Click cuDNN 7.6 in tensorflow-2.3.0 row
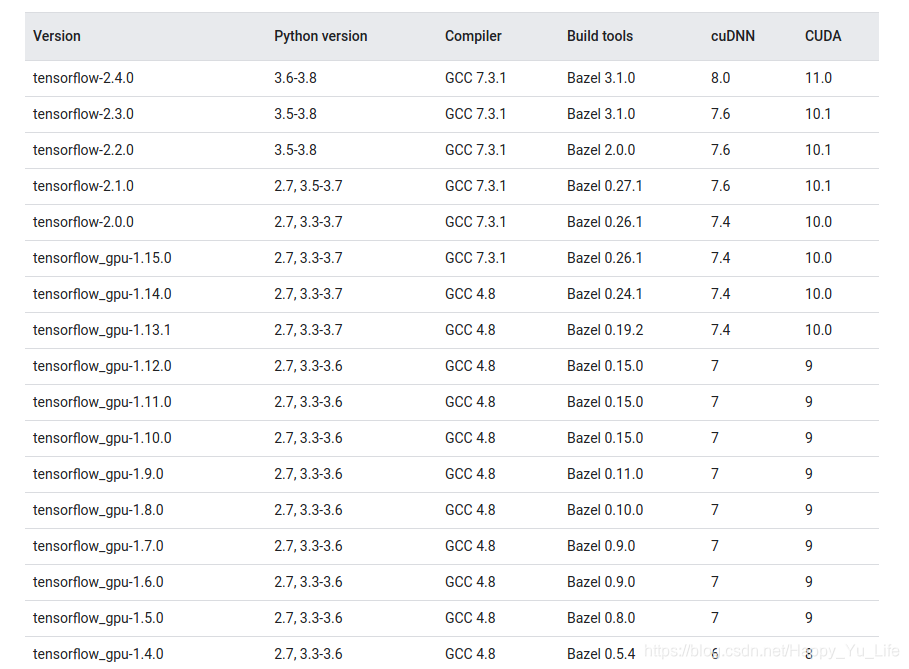 (x=720, y=114)
